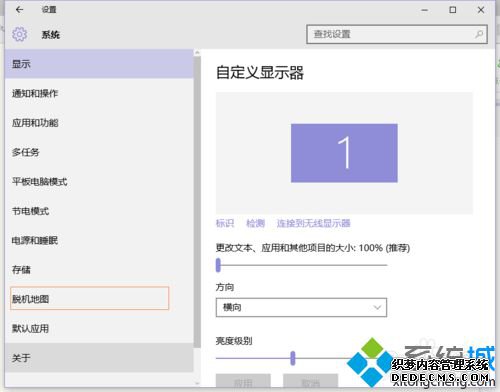The image size is (500, 392).
Task: Minimize the settings window
Action: pyautogui.click(x=424, y=10)
